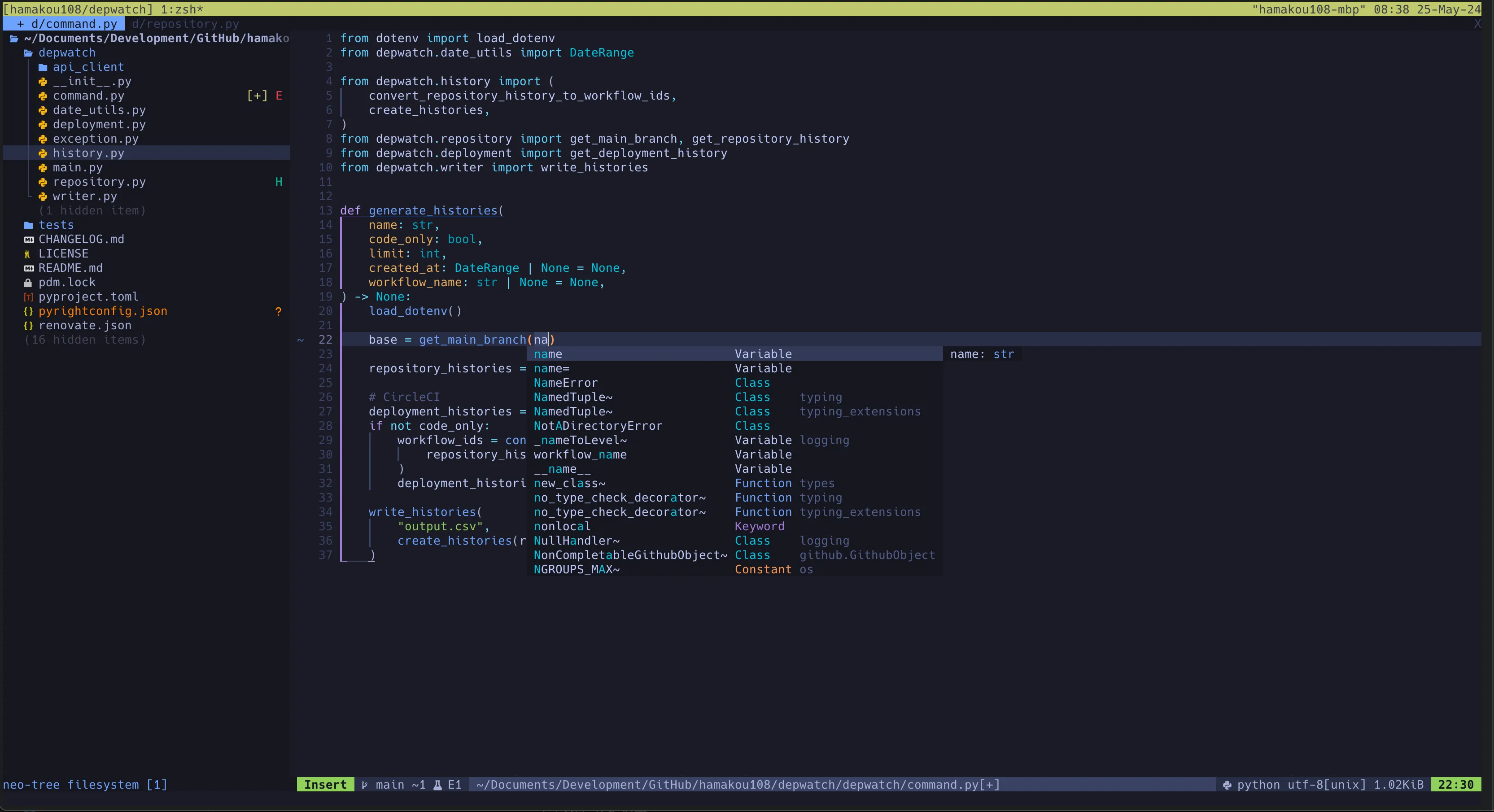
Task: Click the ? git status icon beside pyrightconfig.json
Action: (x=279, y=311)
